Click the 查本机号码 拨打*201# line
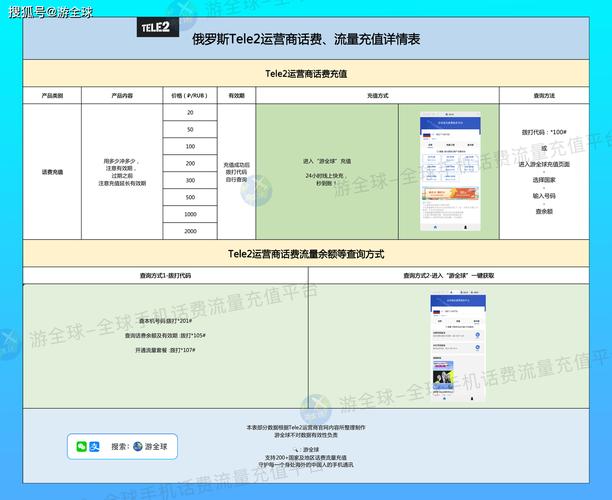This screenshot has height=500, width=612. pos(165,321)
